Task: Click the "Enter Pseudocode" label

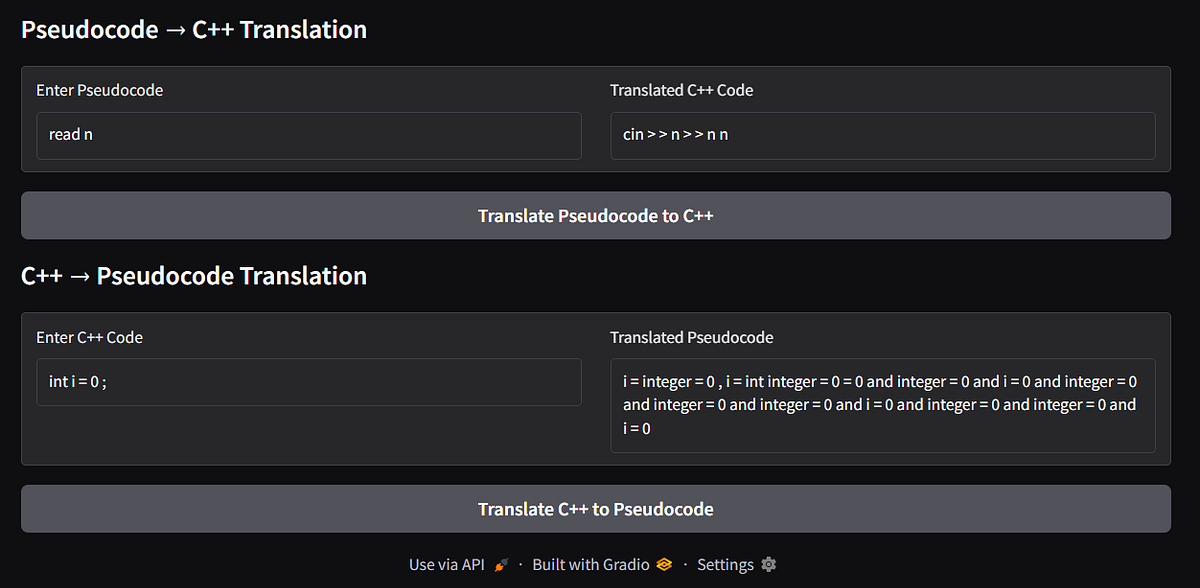Action: [99, 90]
